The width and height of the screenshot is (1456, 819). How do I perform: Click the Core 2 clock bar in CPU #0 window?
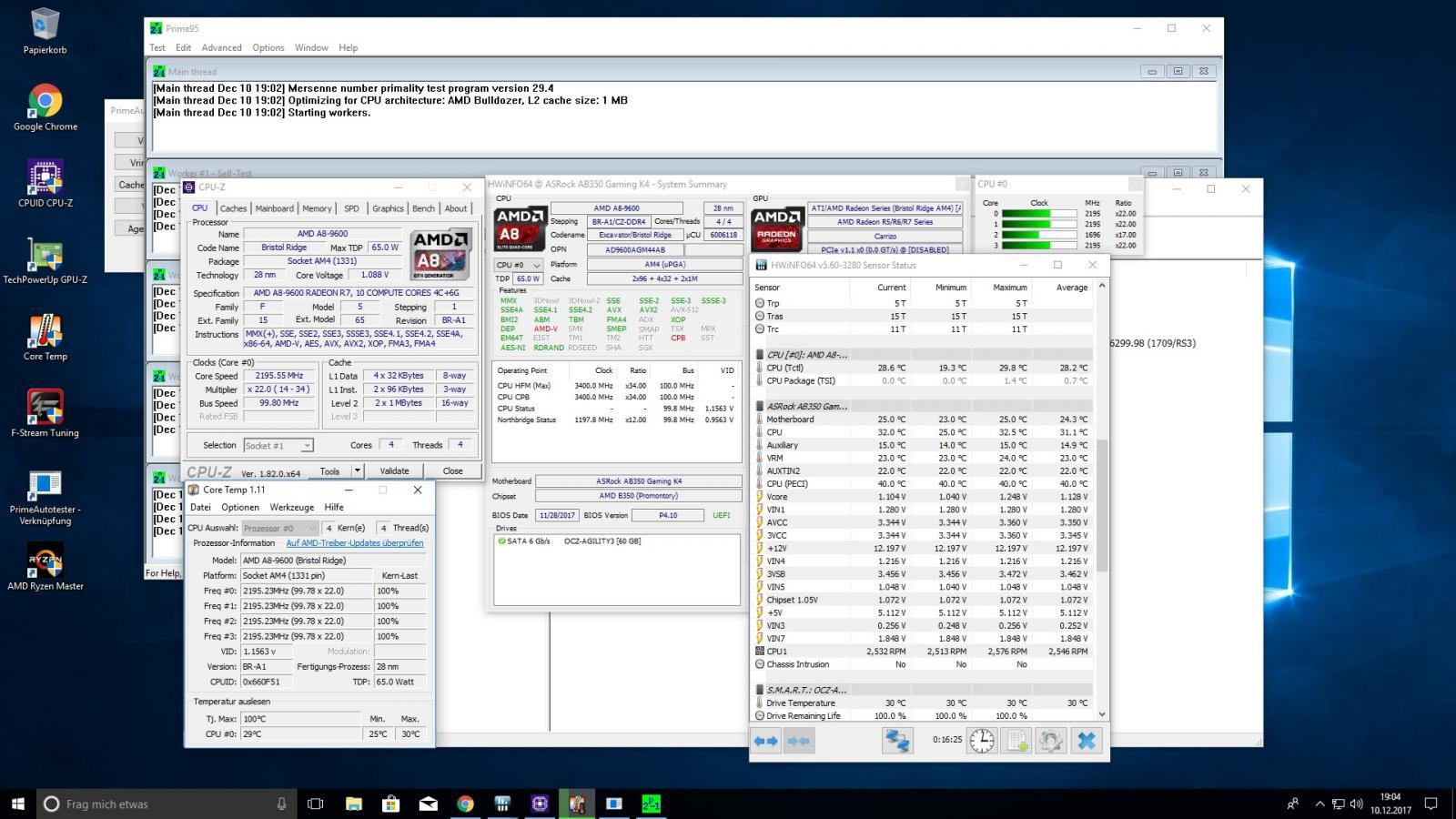(x=1039, y=235)
